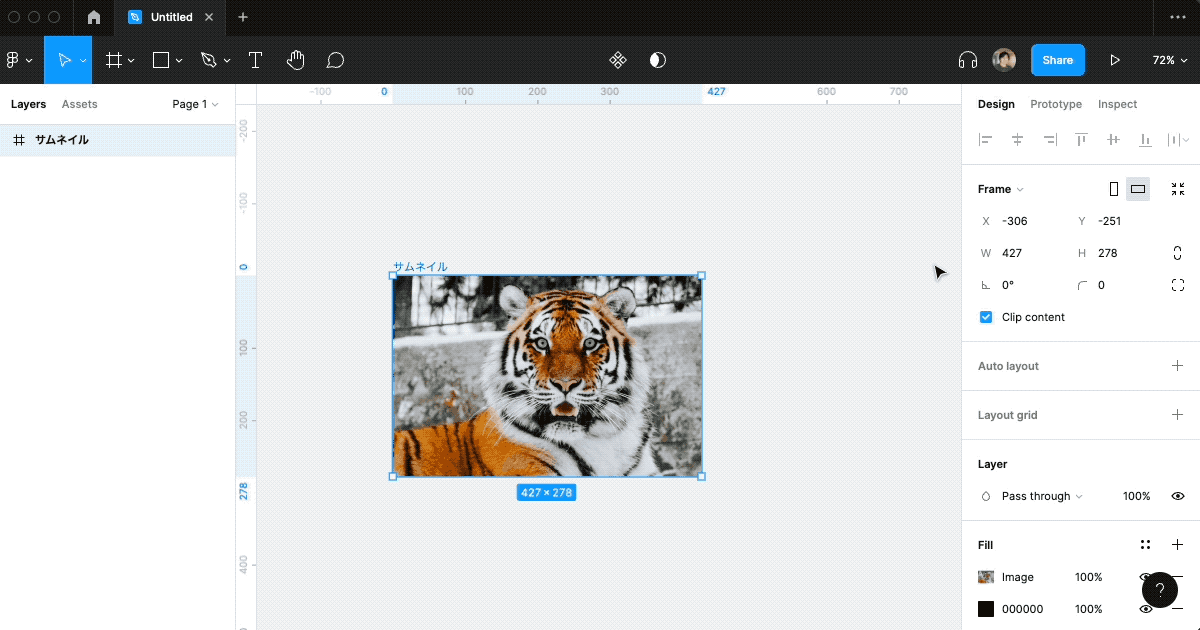
Task: Open Frame tools dropdown arrow
Action: 132,61
